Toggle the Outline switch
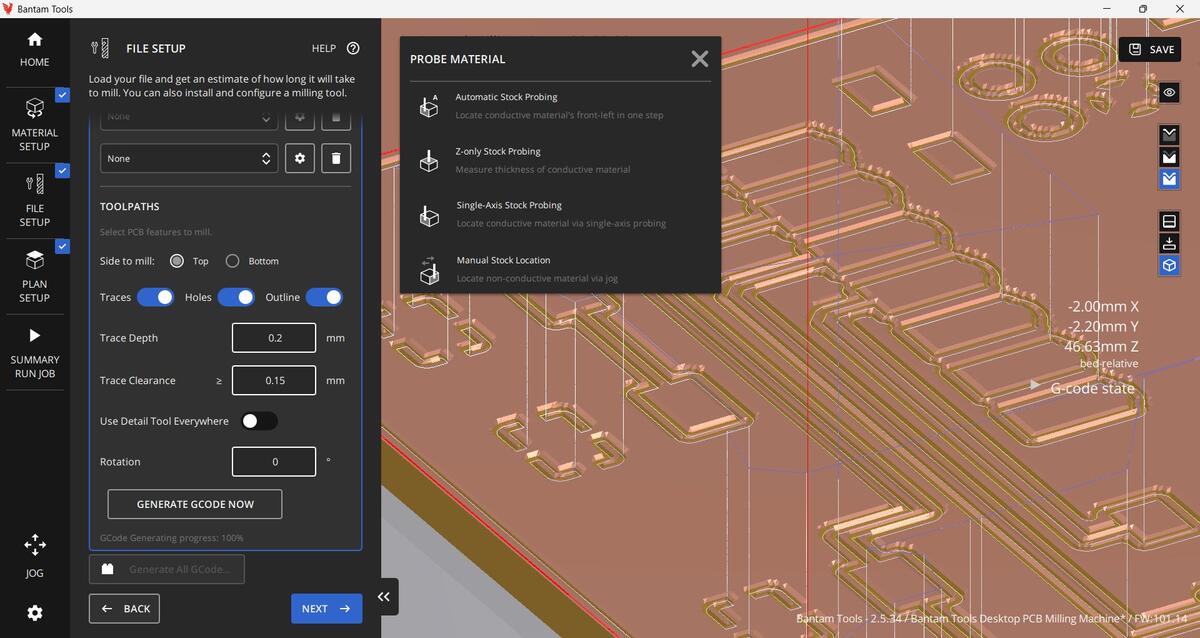 324,297
